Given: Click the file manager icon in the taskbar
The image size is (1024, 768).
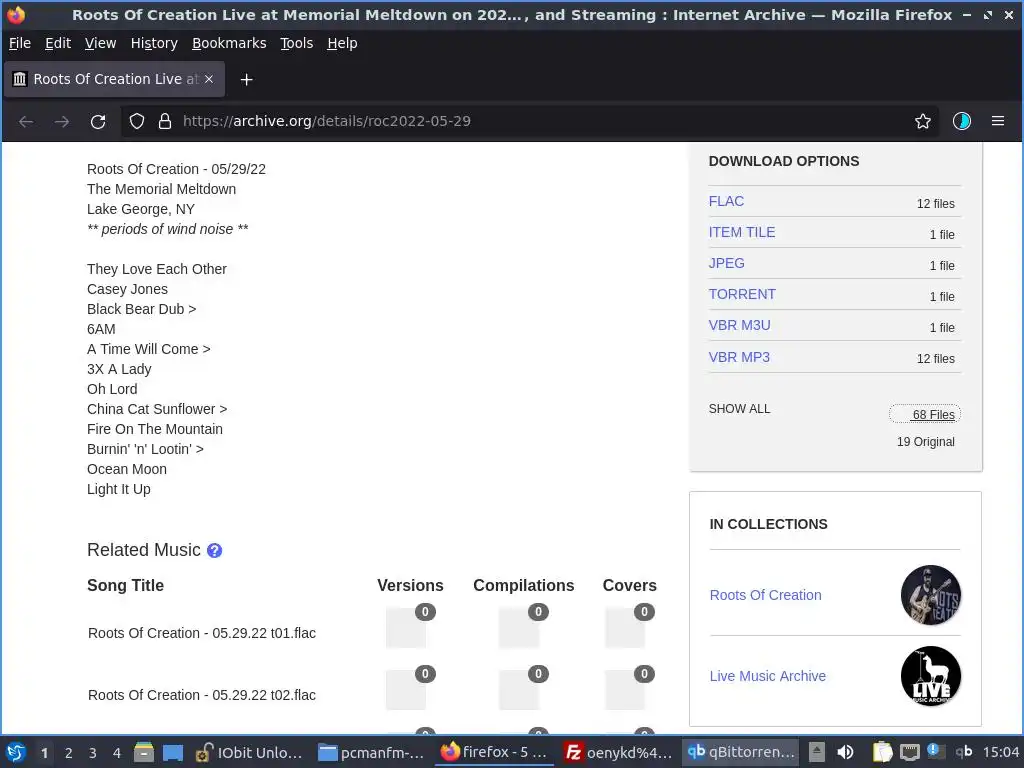Looking at the screenshot, I should tap(144, 752).
